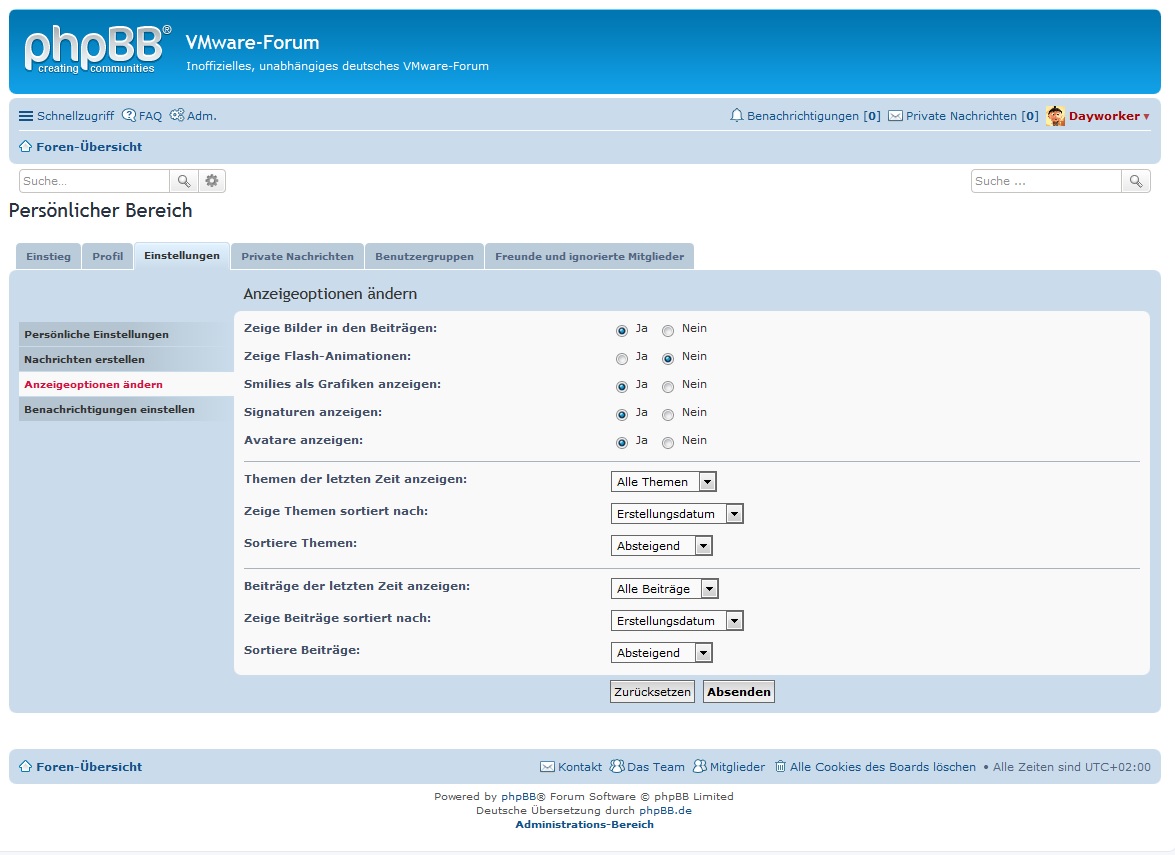Open Benachrichtigungen einstellen in sidebar
This screenshot has height=855, width=1175.
[x=109, y=409]
